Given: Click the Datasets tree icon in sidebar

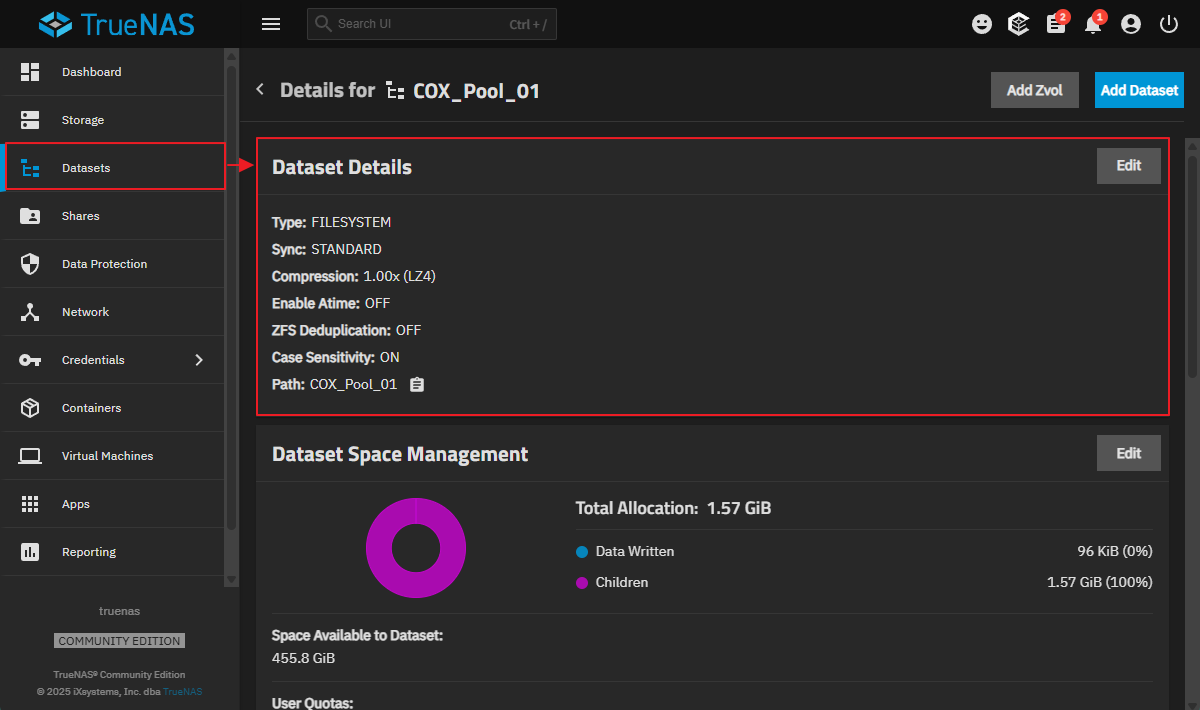Looking at the screenshot, I should point(30,168).
